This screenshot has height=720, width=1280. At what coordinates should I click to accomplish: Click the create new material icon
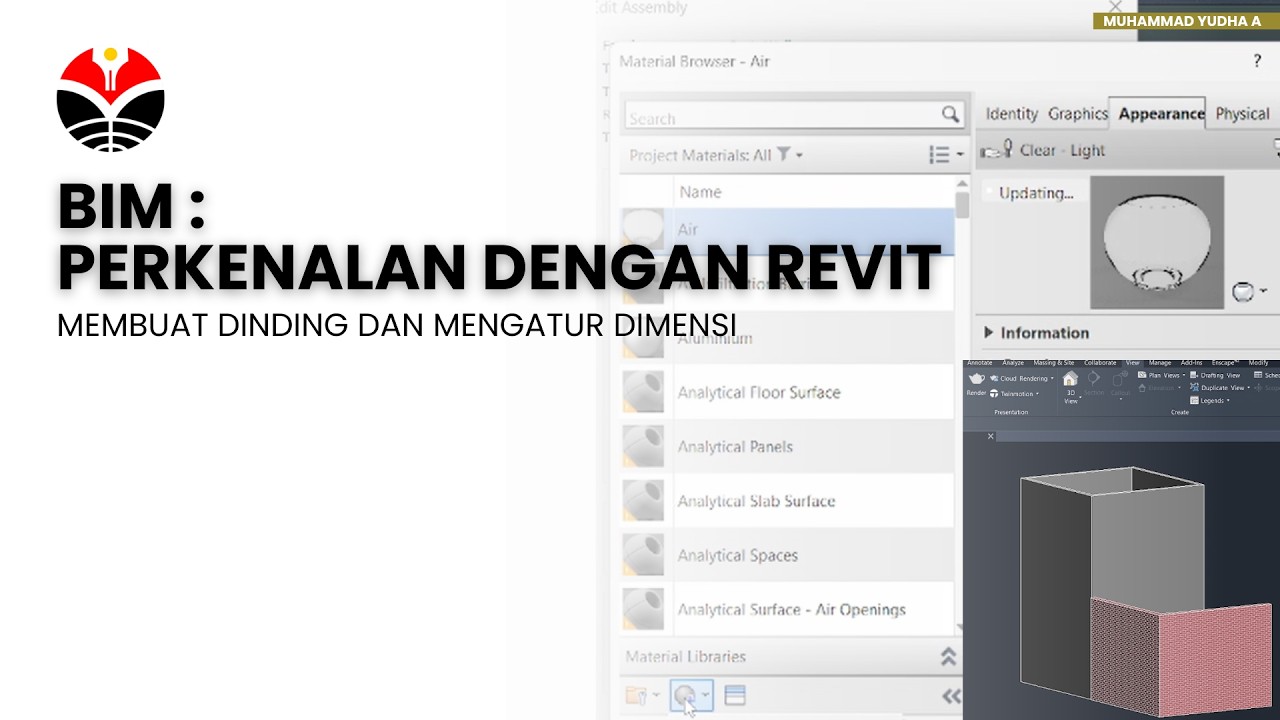point(685,696)
